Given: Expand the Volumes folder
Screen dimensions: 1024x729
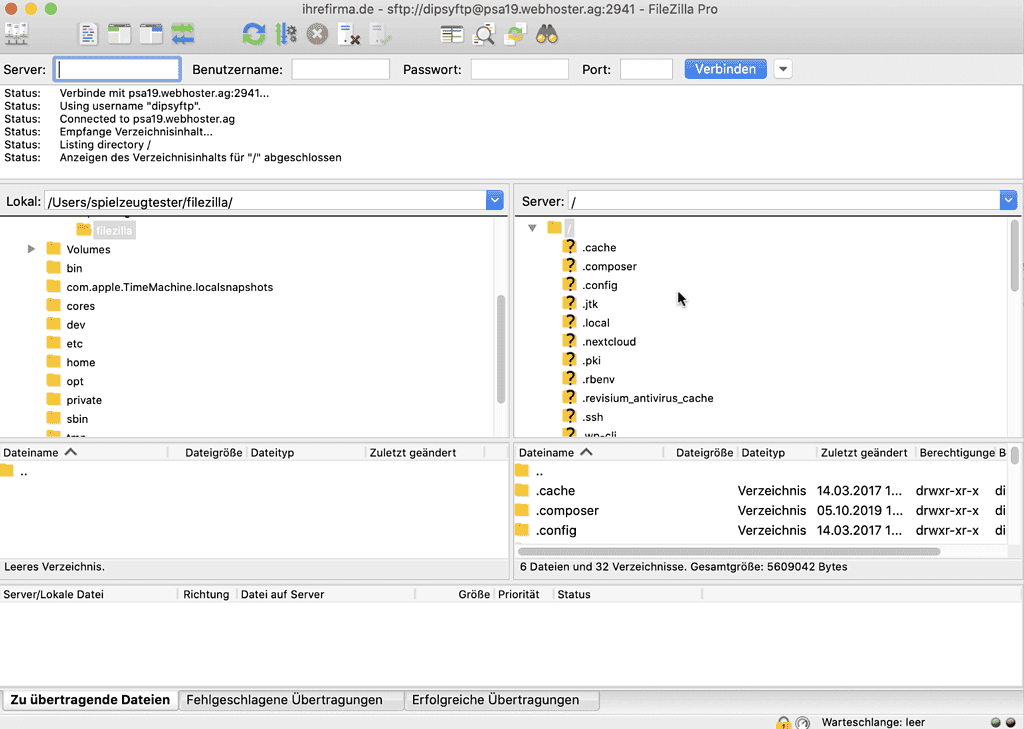Looking at the screenshot, I should tap(31, 249).
